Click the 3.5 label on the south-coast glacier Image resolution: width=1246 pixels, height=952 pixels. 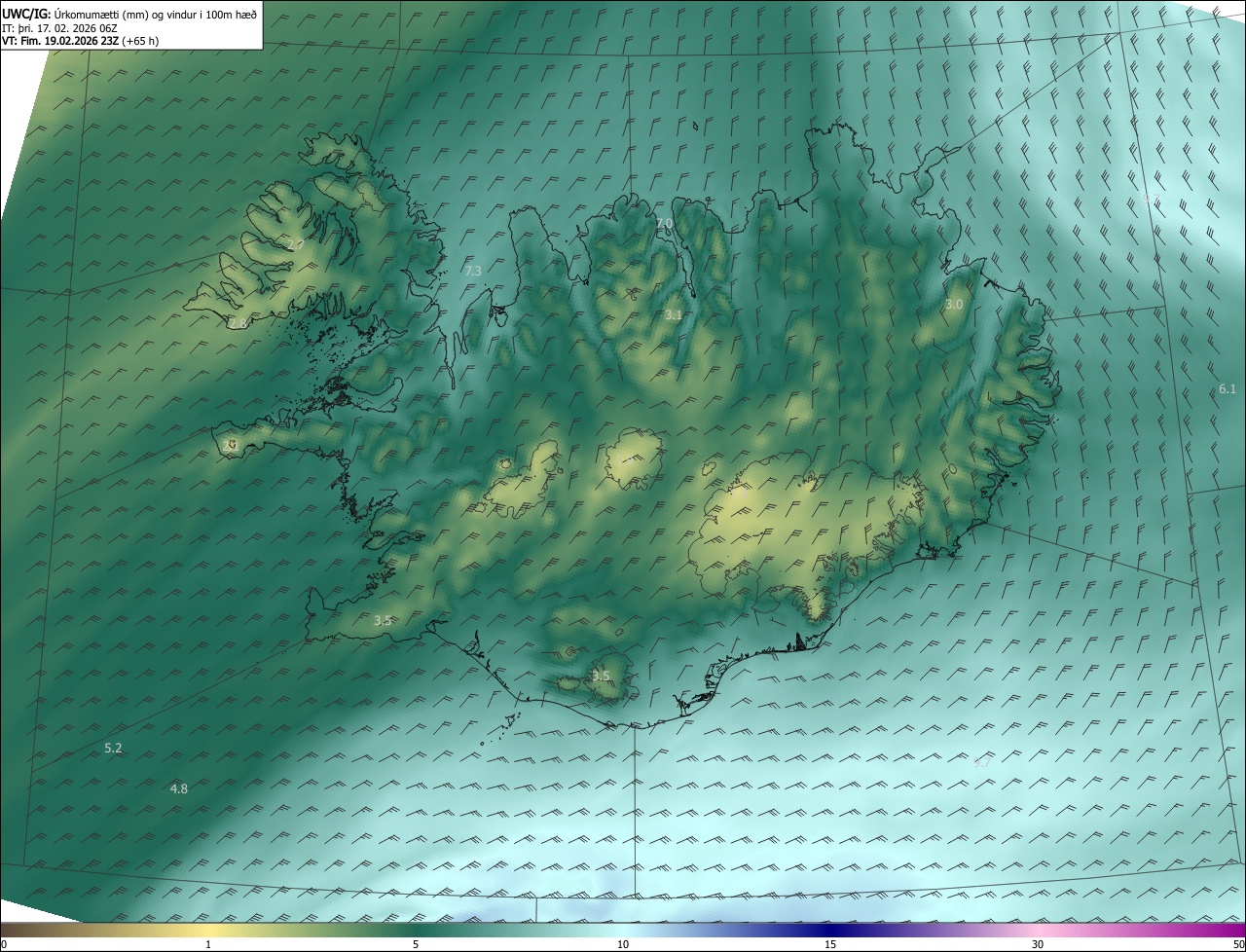tap(601, 677)
